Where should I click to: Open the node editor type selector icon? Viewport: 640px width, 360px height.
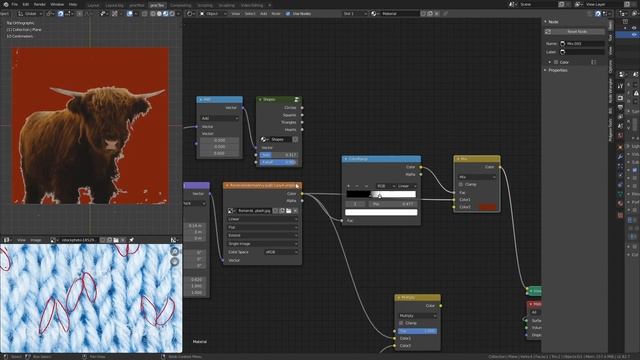coord(190,13)
